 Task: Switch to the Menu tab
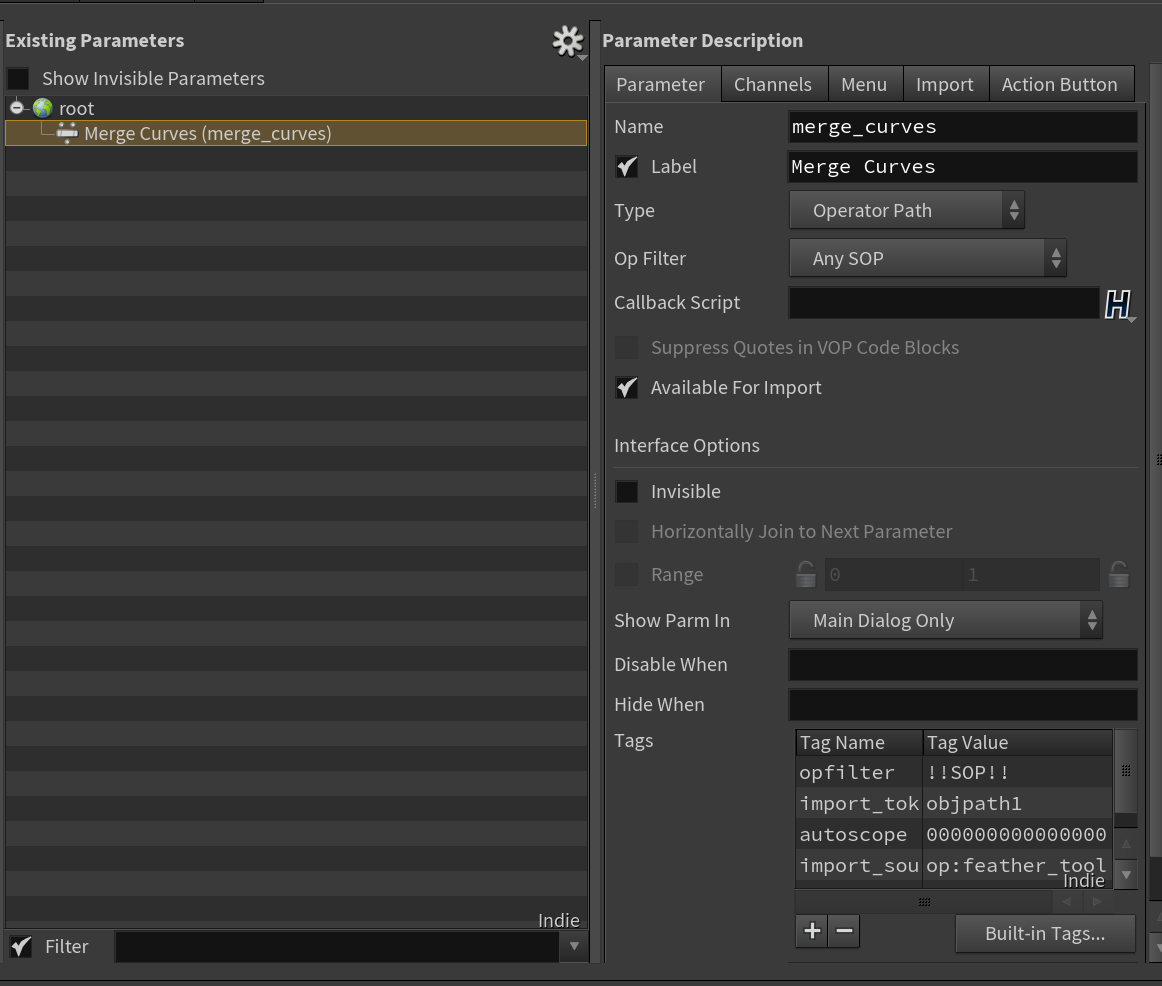tap(864, 84)
